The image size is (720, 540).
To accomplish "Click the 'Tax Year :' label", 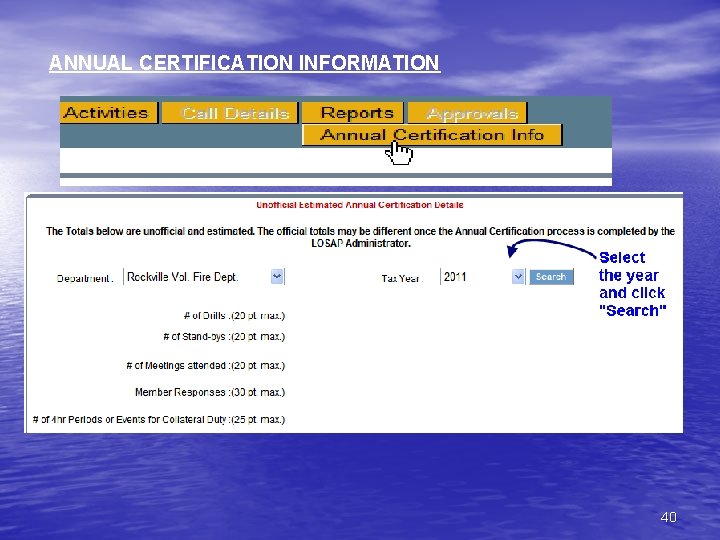I will (x=402, y=278).
